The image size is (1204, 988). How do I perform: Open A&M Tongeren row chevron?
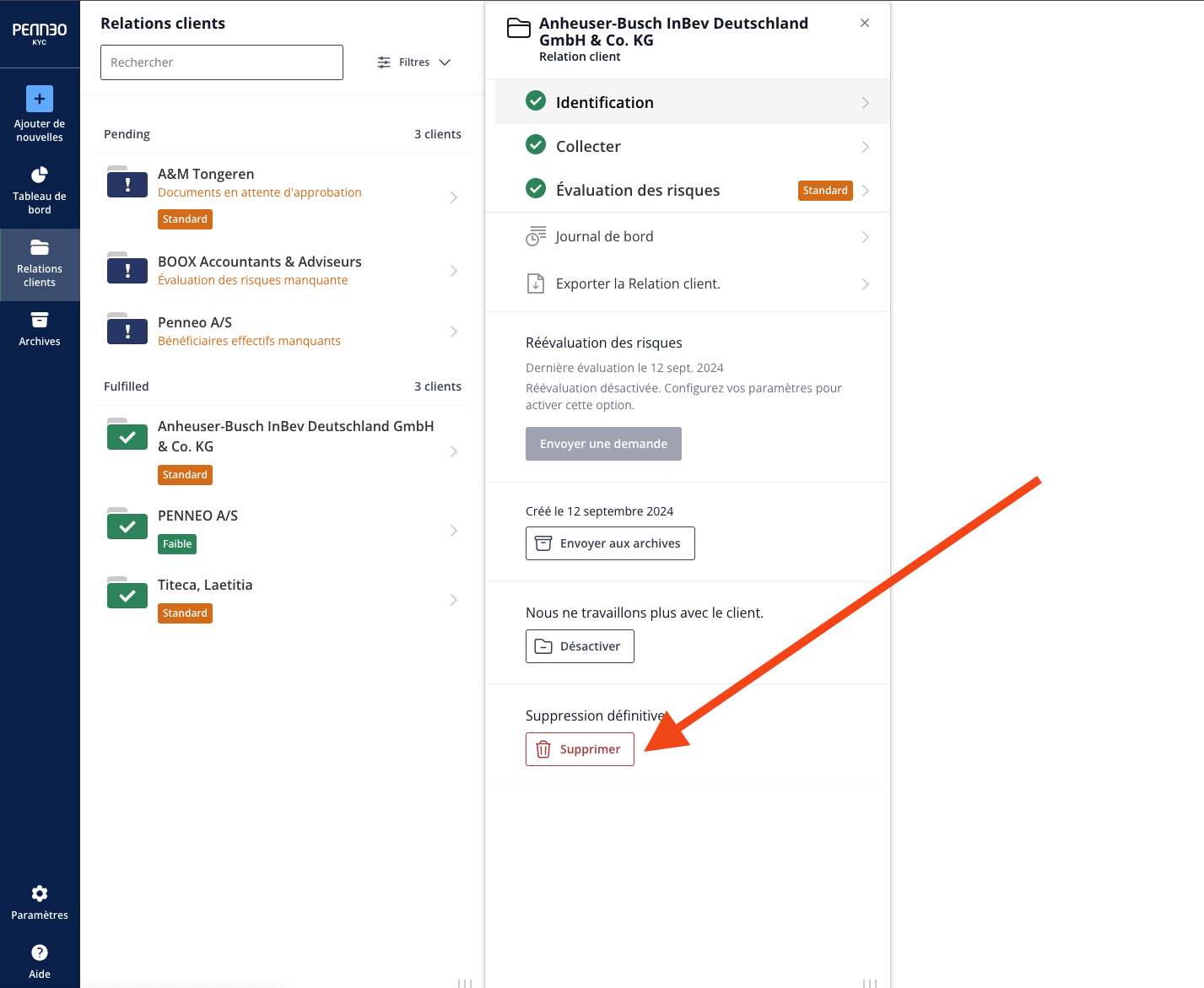454,197
